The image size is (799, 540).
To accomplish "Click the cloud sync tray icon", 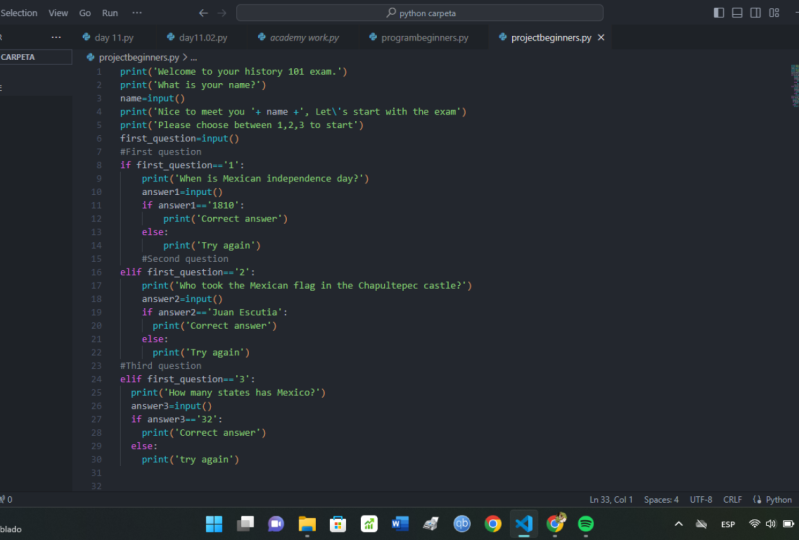I will click(x=702, y=524).
